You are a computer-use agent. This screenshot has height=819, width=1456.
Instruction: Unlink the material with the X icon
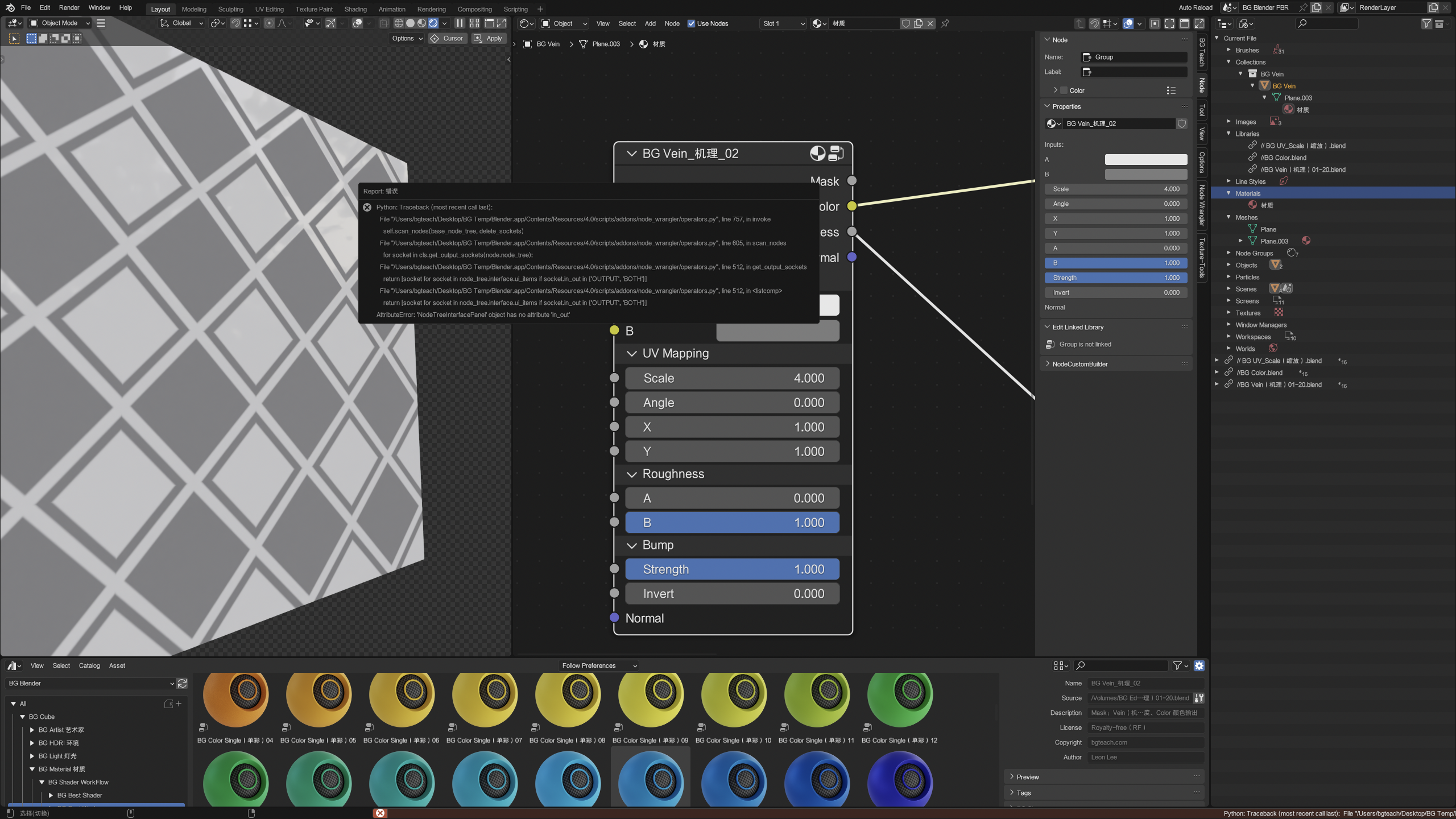pos(930,24)
